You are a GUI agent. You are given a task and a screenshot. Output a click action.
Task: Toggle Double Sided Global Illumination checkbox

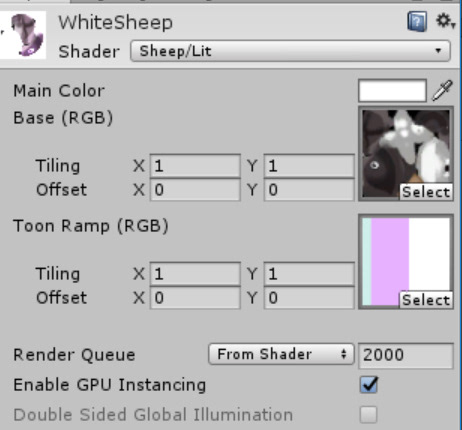[369, 415]
